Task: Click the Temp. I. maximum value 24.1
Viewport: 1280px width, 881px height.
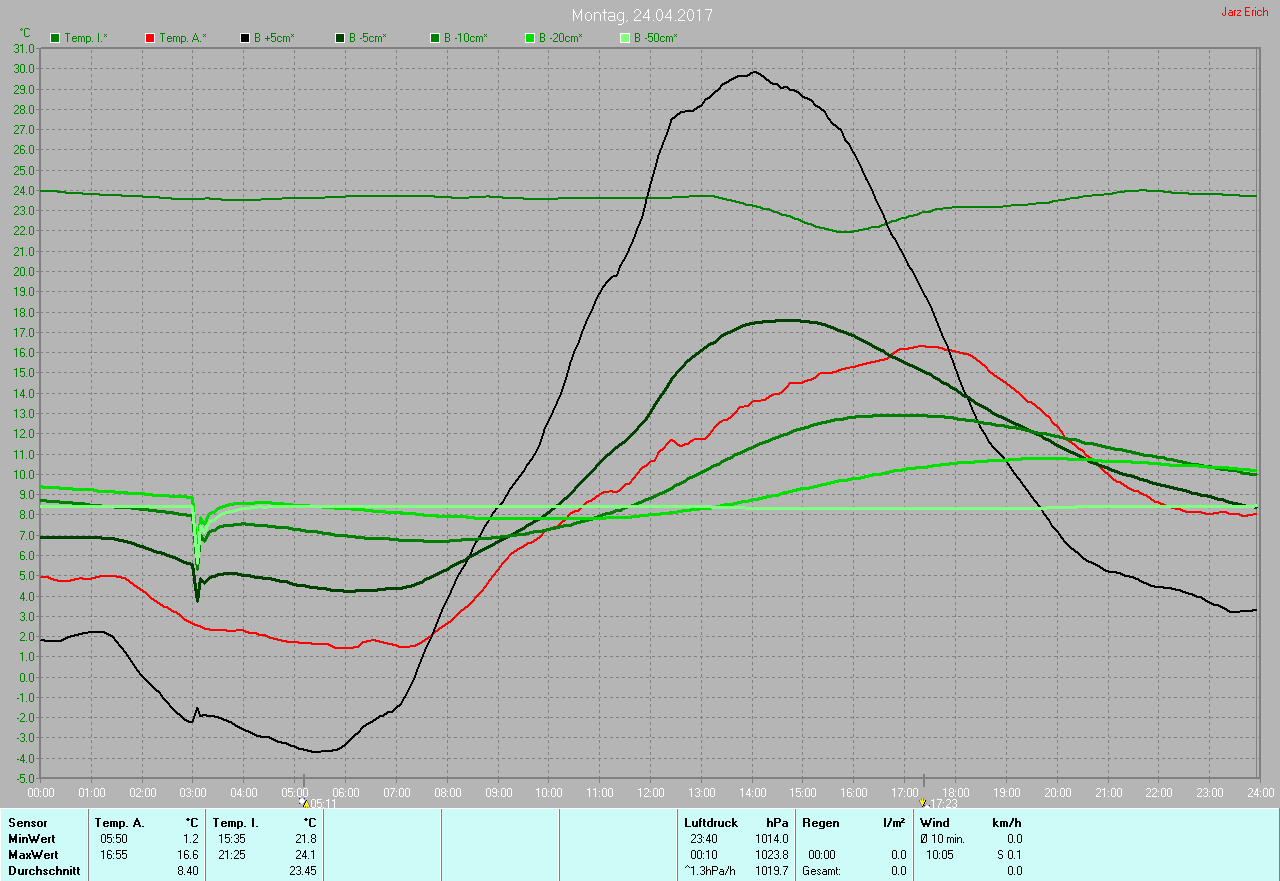Action: click(x=306, y=855)
